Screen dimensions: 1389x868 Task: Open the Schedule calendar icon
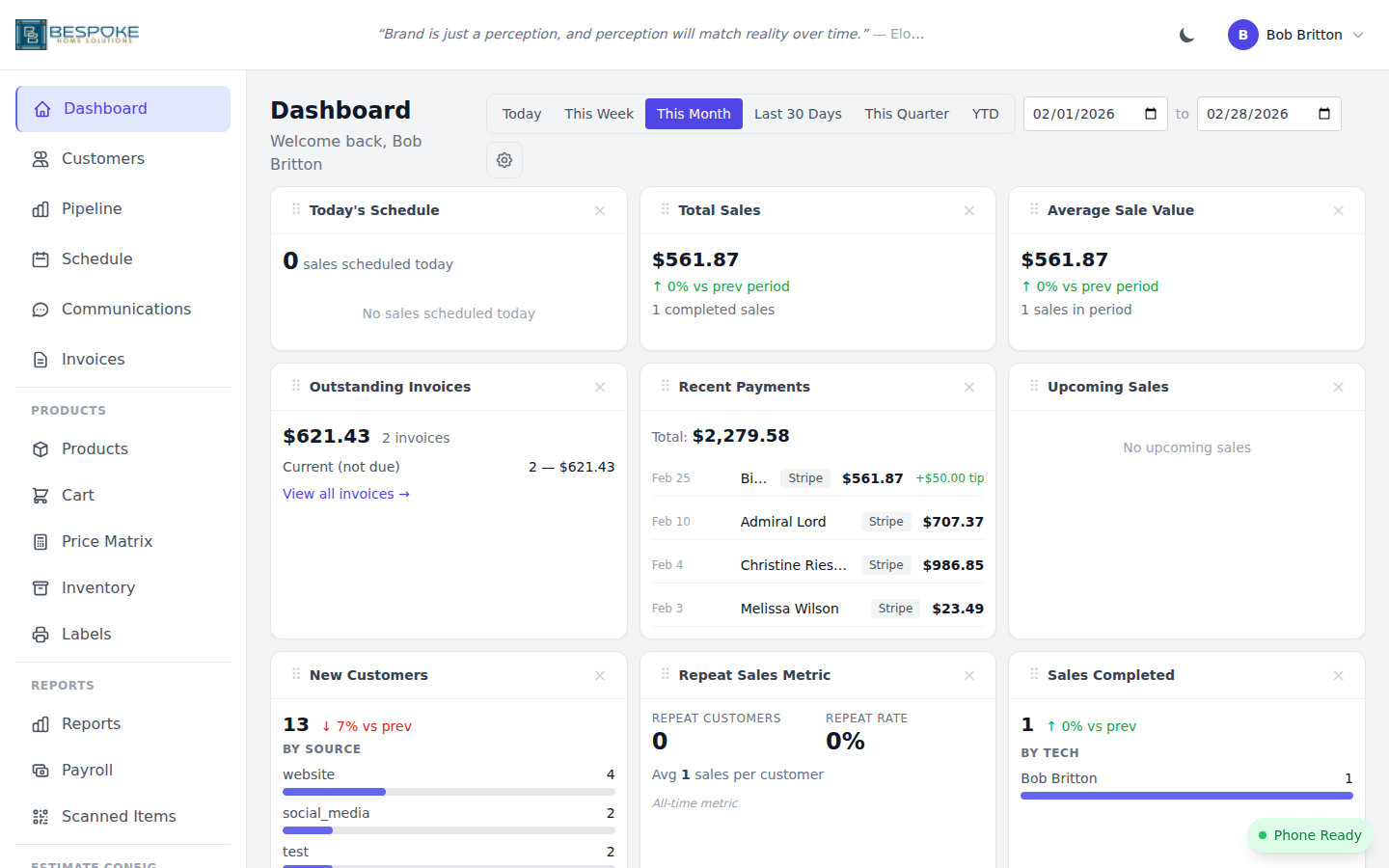(x=42, y=258)
